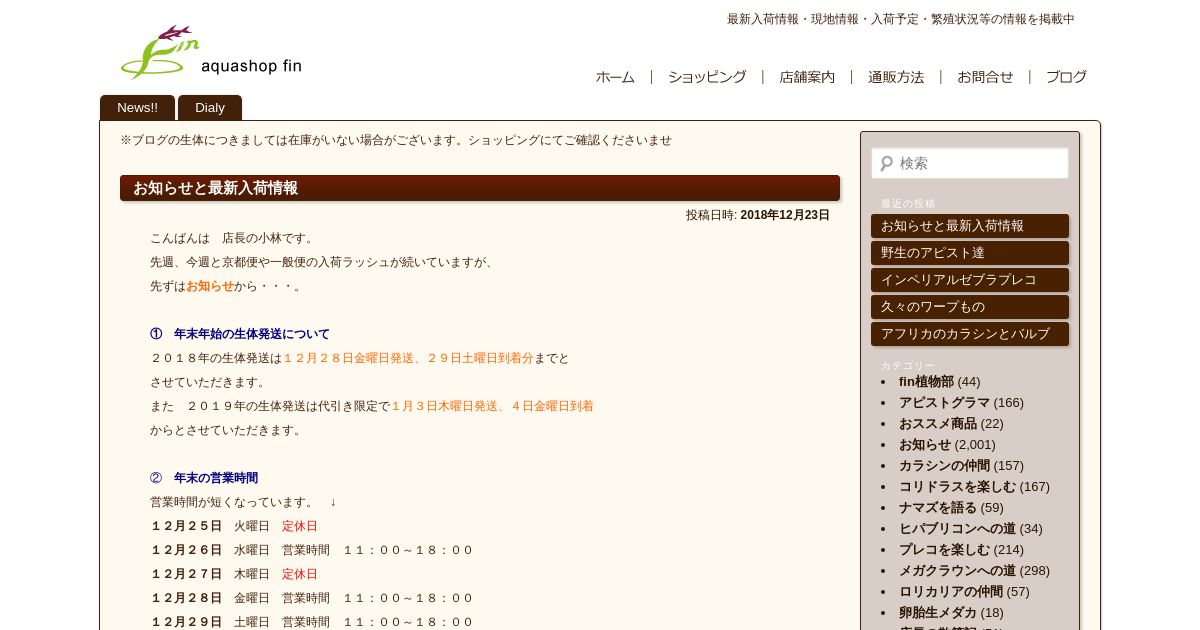Open recent post アフリカのカラシンとバルブ

(x=970, y=334)
